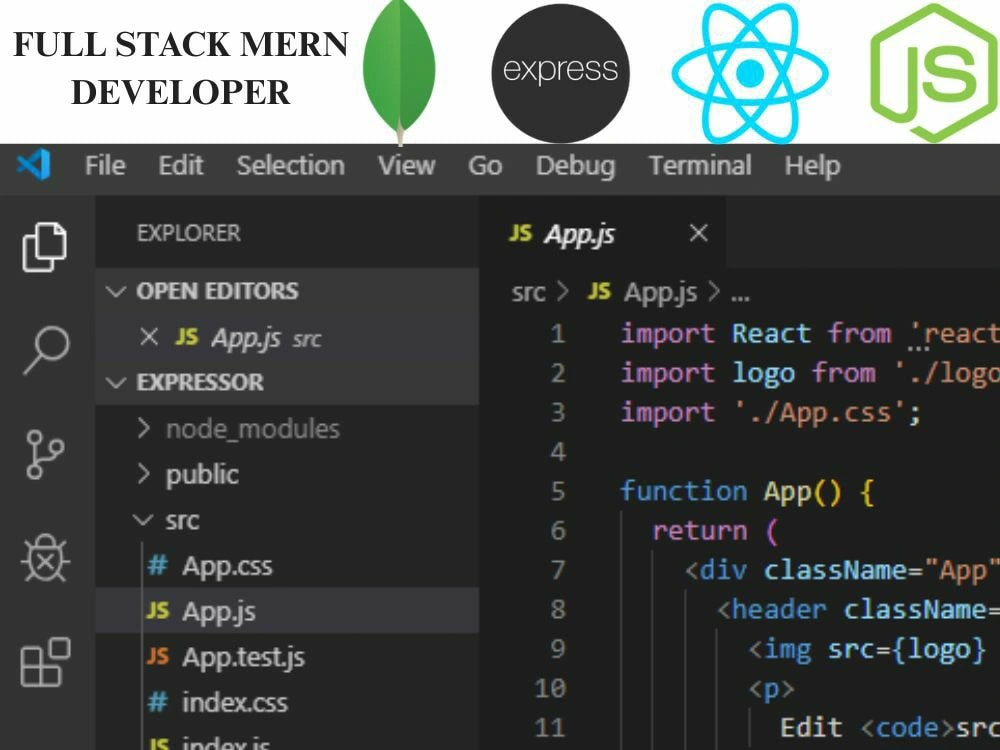The width and height of the screenshot is (1000, 750).
Task: Expand the node_modules folder
Action: pos(287,429)
